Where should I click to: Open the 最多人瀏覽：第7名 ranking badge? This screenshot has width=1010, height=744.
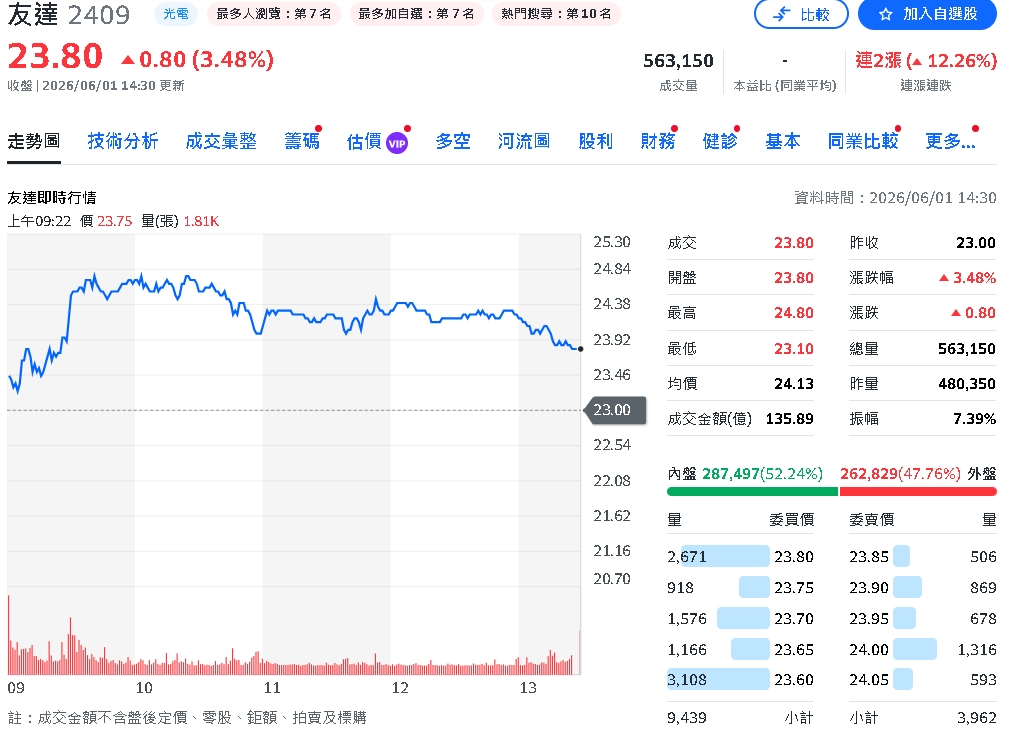tap(274, 14)
